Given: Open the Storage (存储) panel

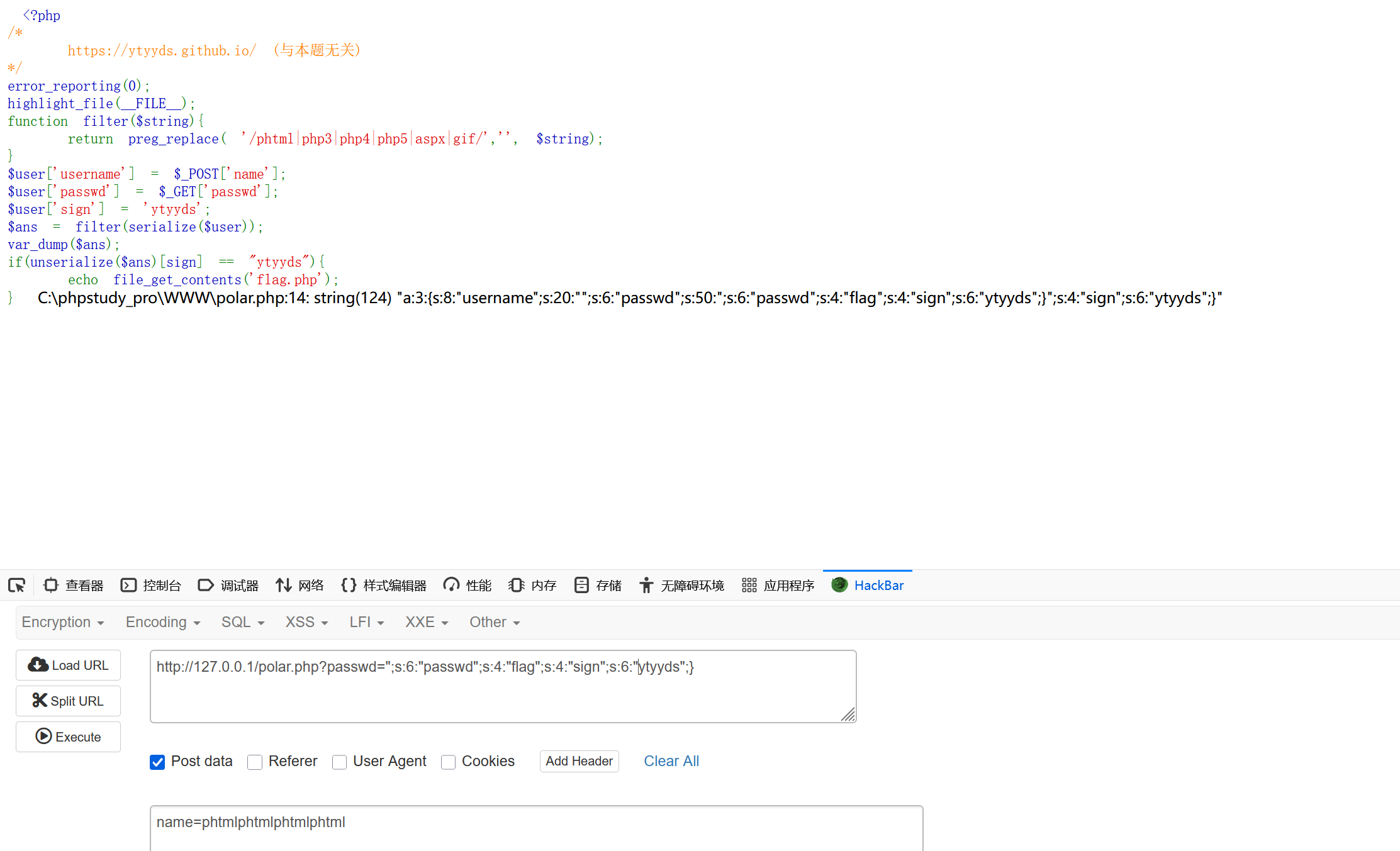Looking at the screenshot, I should click(x=598, y=586).
